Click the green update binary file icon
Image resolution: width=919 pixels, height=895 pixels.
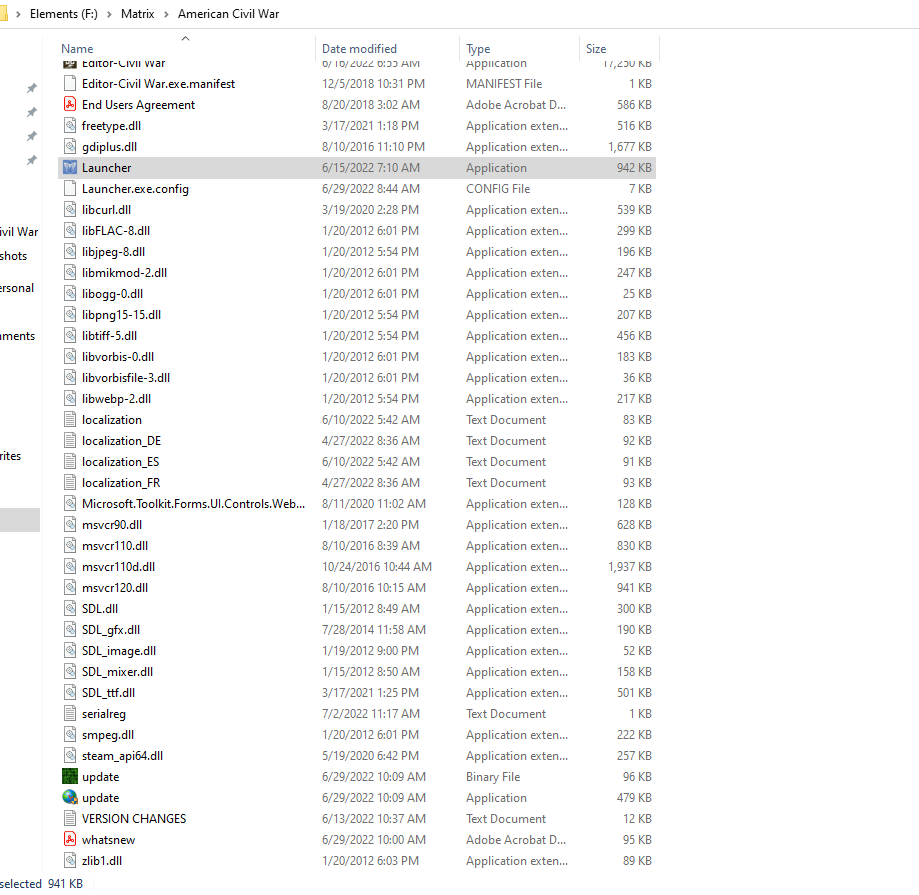pos(70,777)
